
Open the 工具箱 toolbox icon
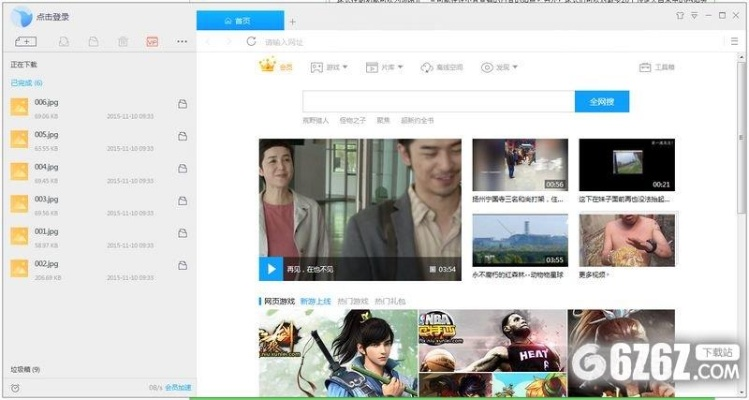[x=645, y=68]
